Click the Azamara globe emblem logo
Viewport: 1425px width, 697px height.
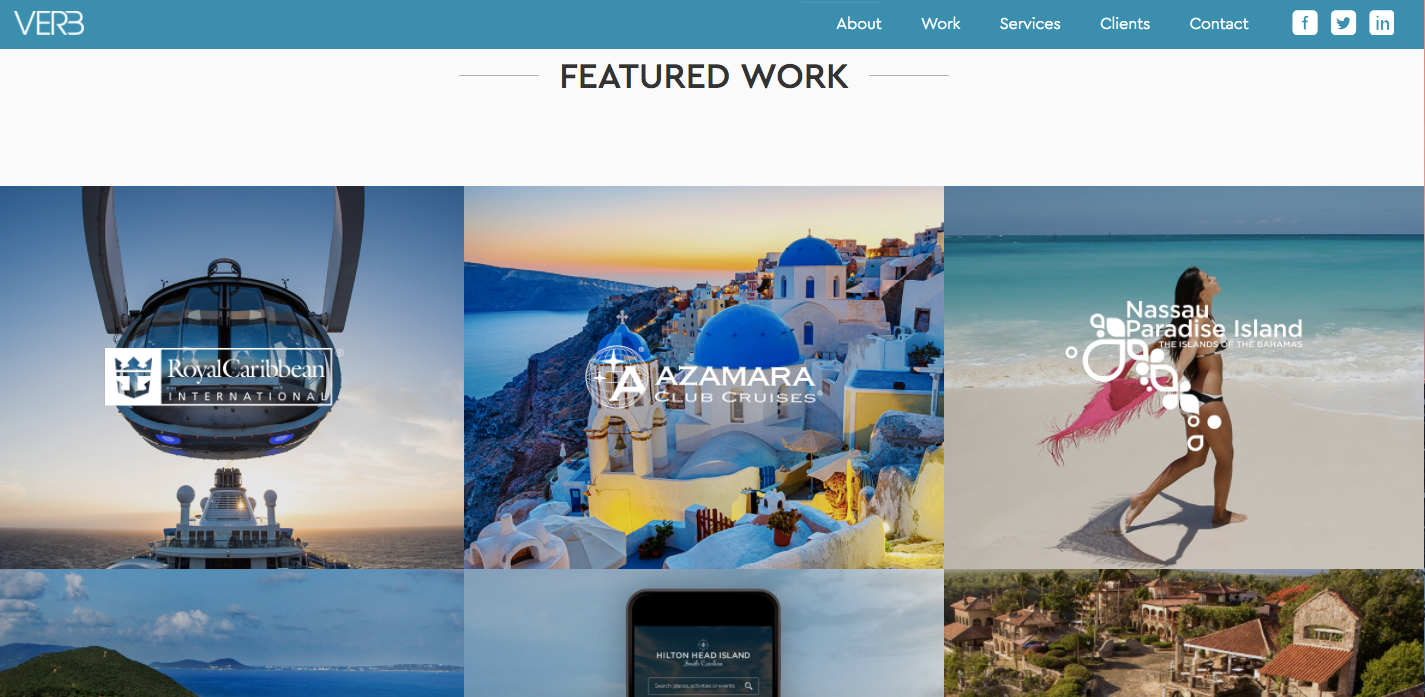pos(617,378)
